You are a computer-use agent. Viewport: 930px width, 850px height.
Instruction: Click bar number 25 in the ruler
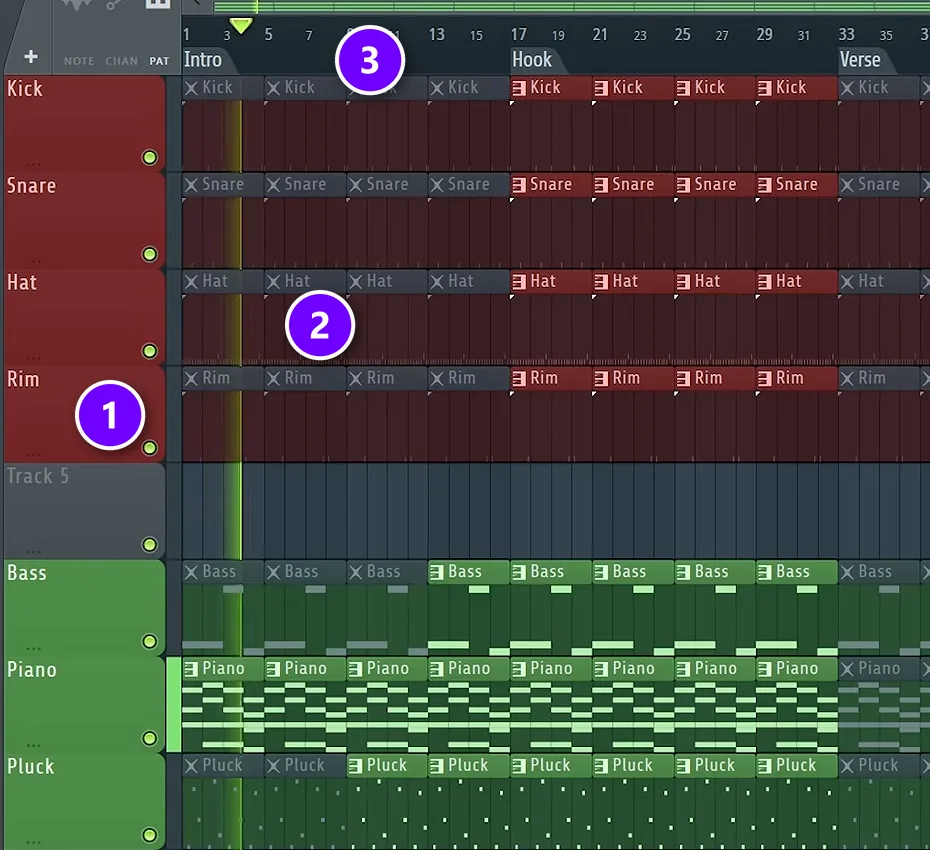tap(682, 34)
